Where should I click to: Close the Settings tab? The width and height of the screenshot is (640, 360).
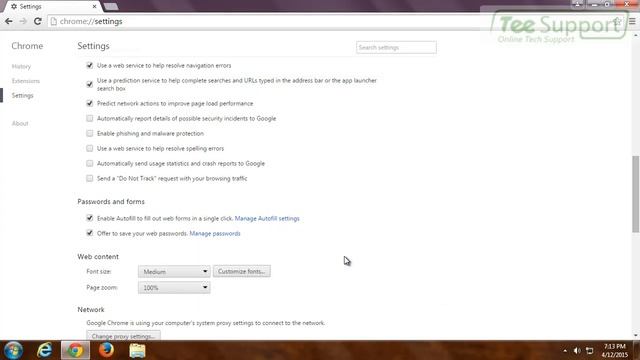[x=94, y=7]
